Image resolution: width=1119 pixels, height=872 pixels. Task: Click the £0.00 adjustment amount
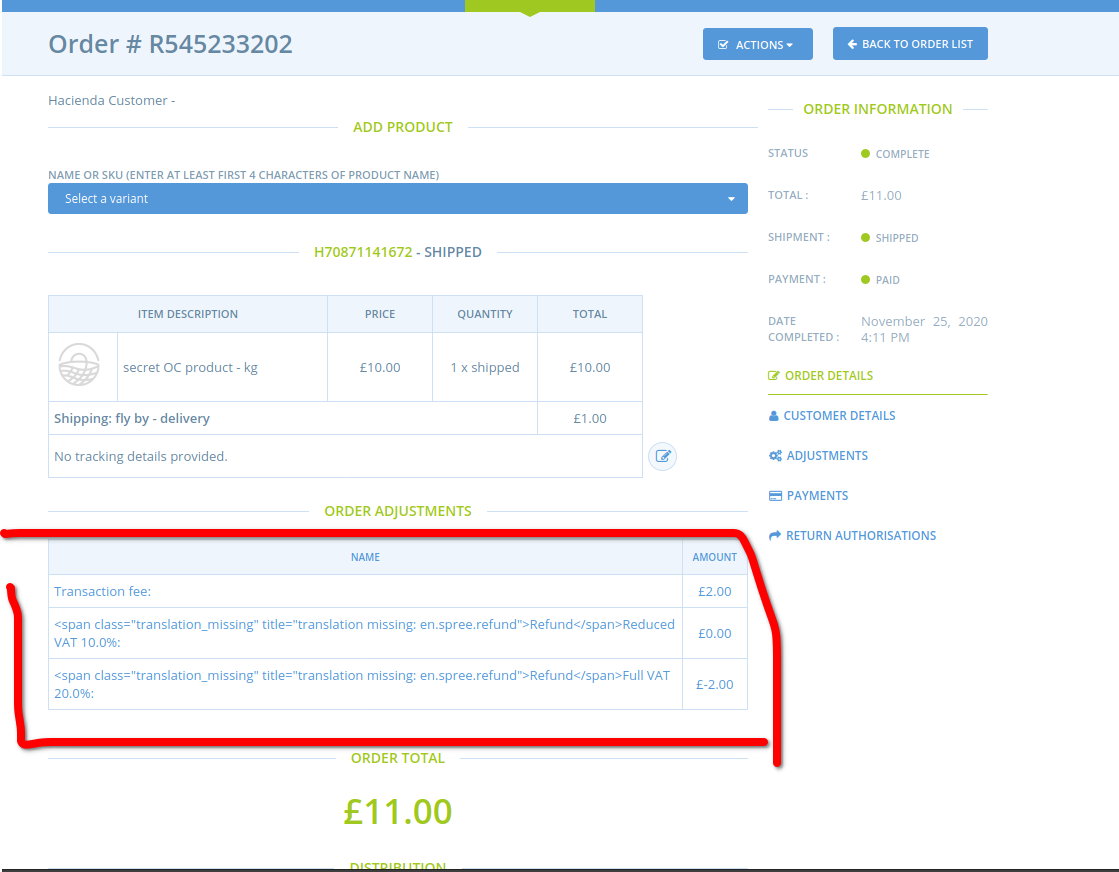coord(714,634)
